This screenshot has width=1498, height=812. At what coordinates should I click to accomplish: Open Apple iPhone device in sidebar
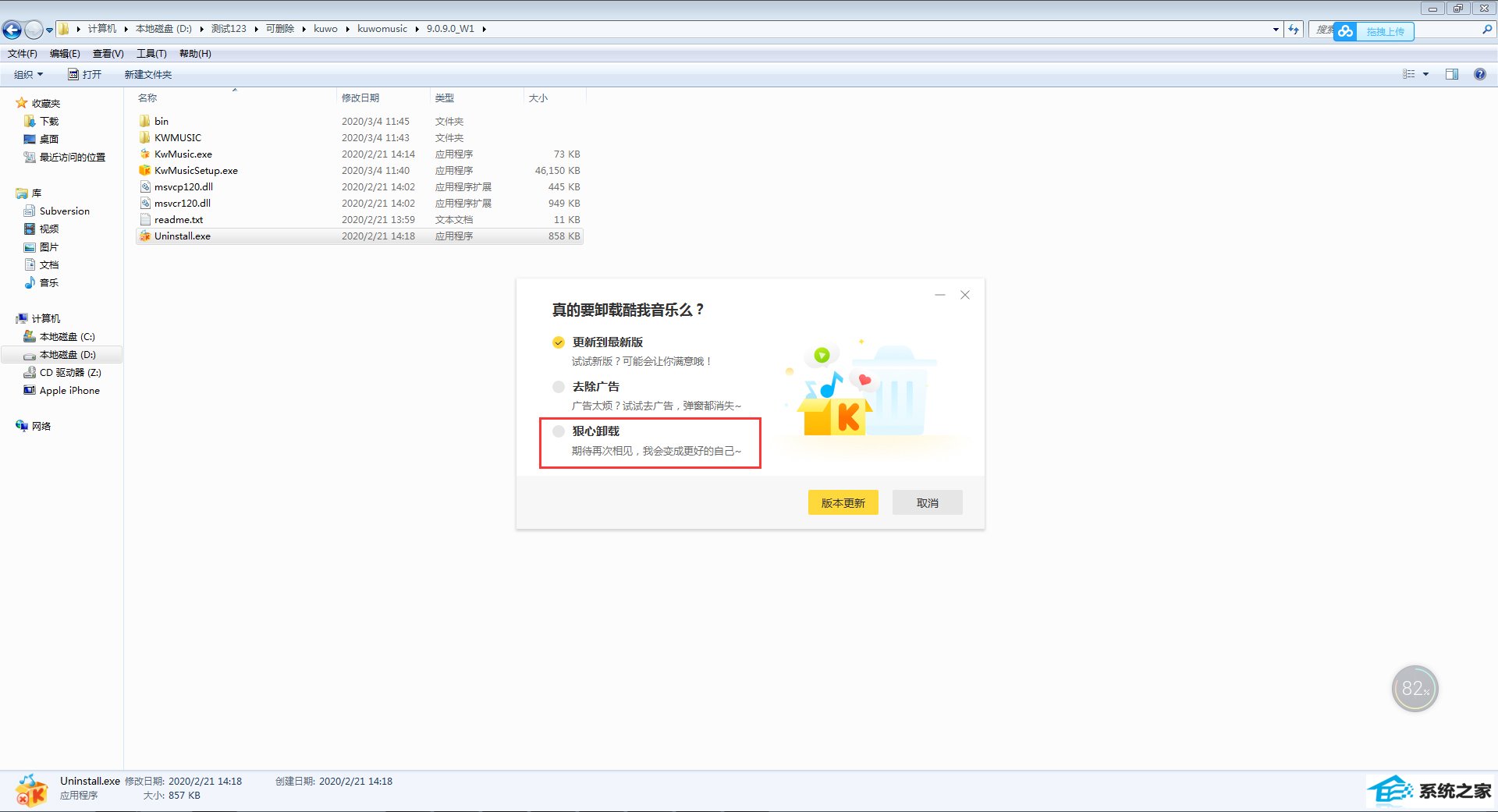[x=69, y=390]
